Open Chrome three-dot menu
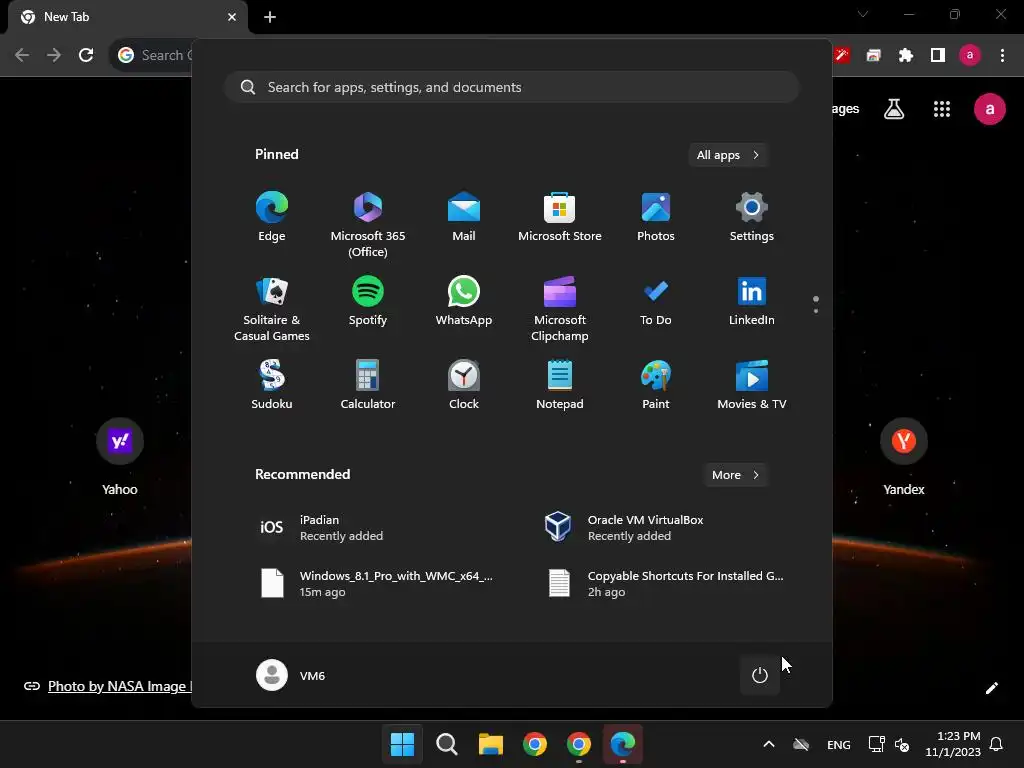 (1002, 56)
